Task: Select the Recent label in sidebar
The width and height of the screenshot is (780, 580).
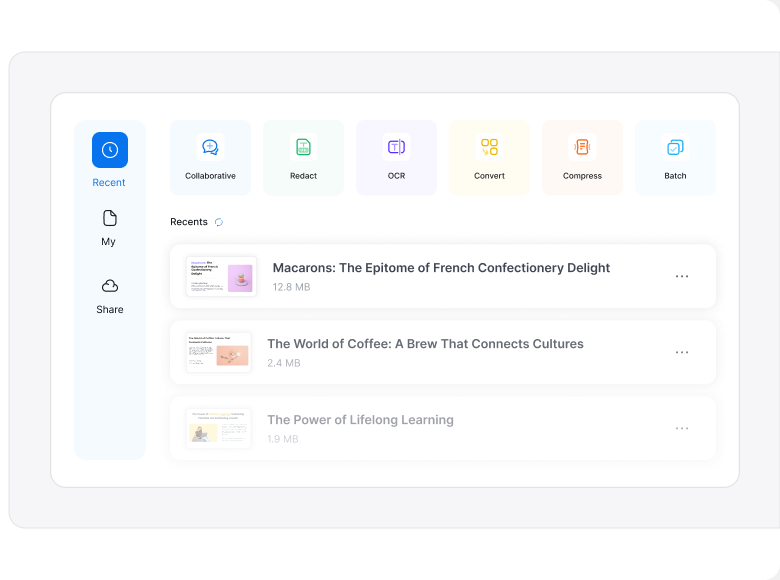Action: (109, 183)
